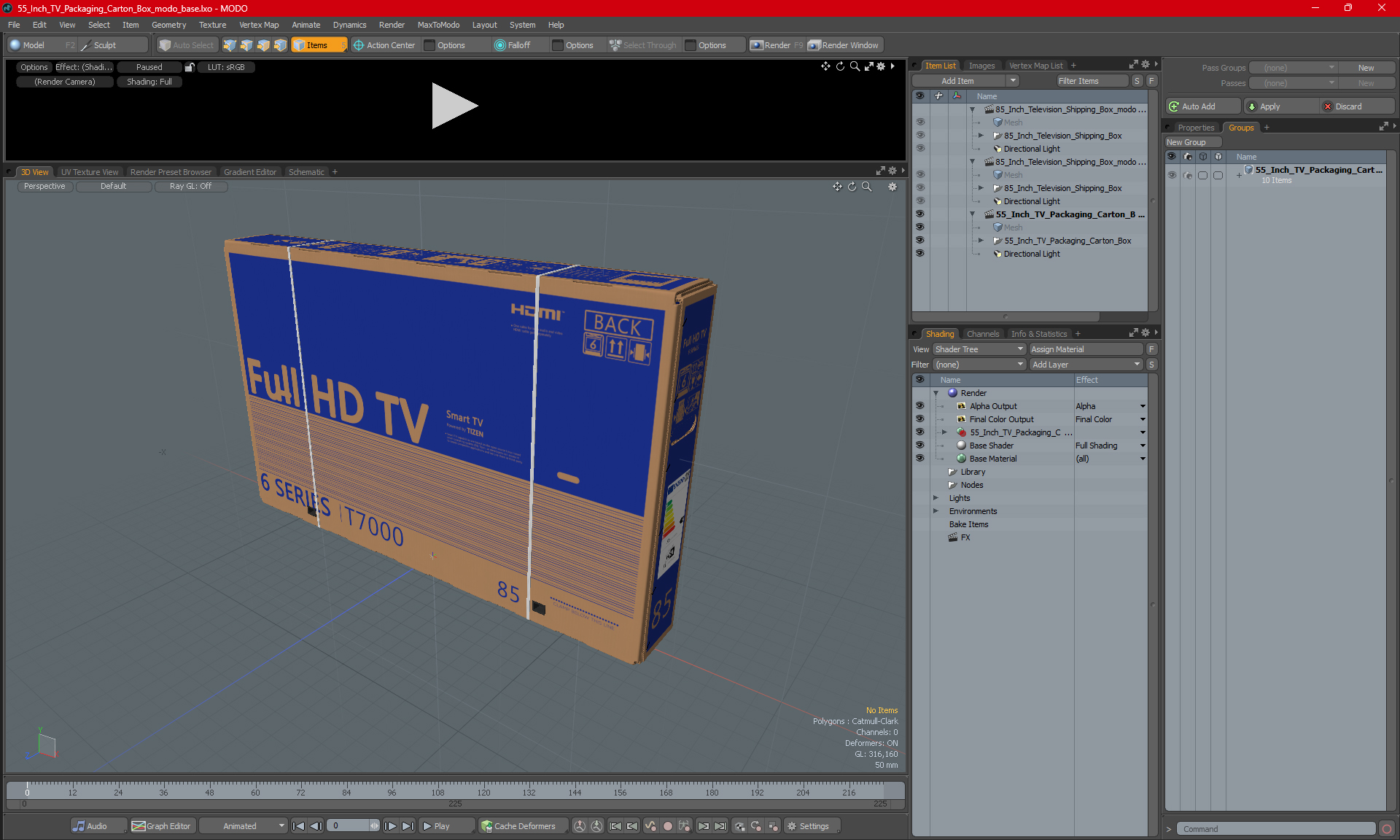Image resolution: width=1400 pixels, height=840 pixels.
Task: Click zoom magnifier in render preview panel
Action: (855, 66)
